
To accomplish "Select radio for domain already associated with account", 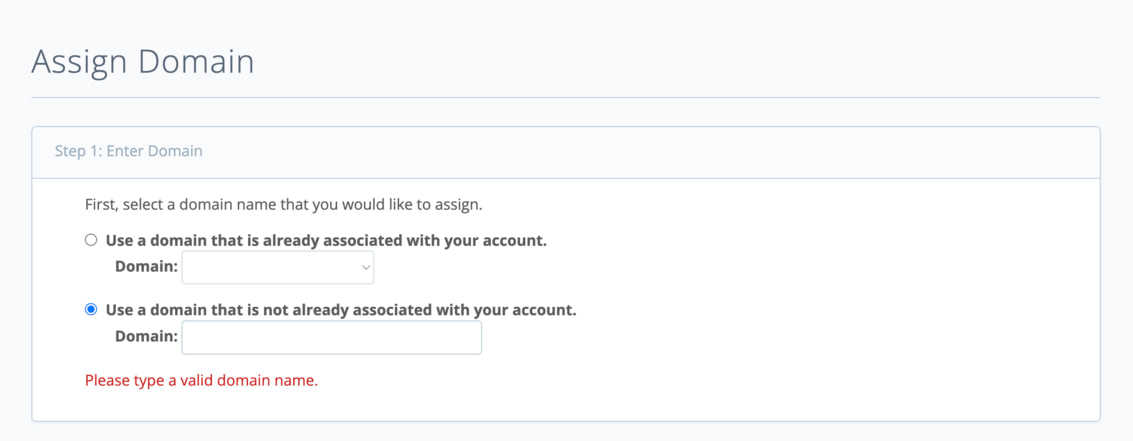I will (91, 240).
